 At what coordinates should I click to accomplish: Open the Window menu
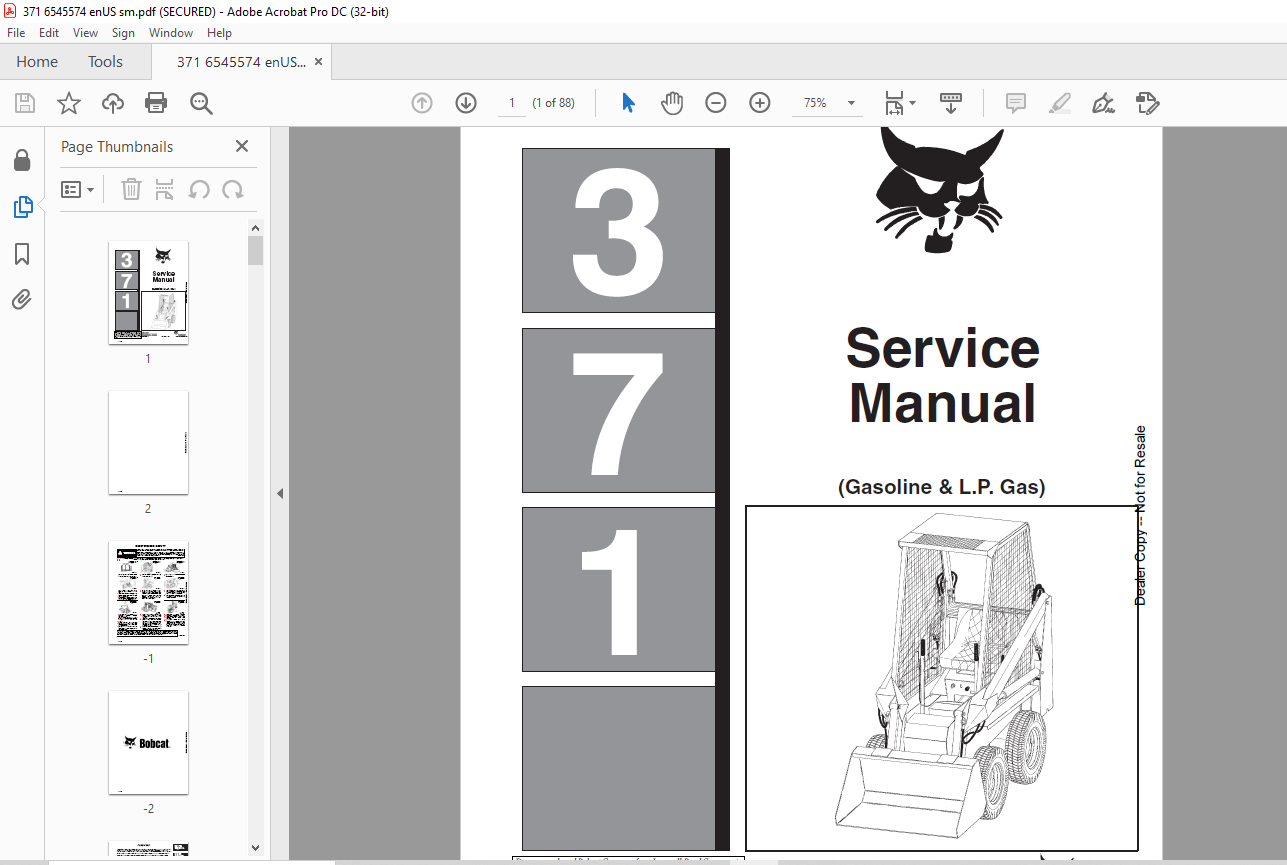(171, 33)
